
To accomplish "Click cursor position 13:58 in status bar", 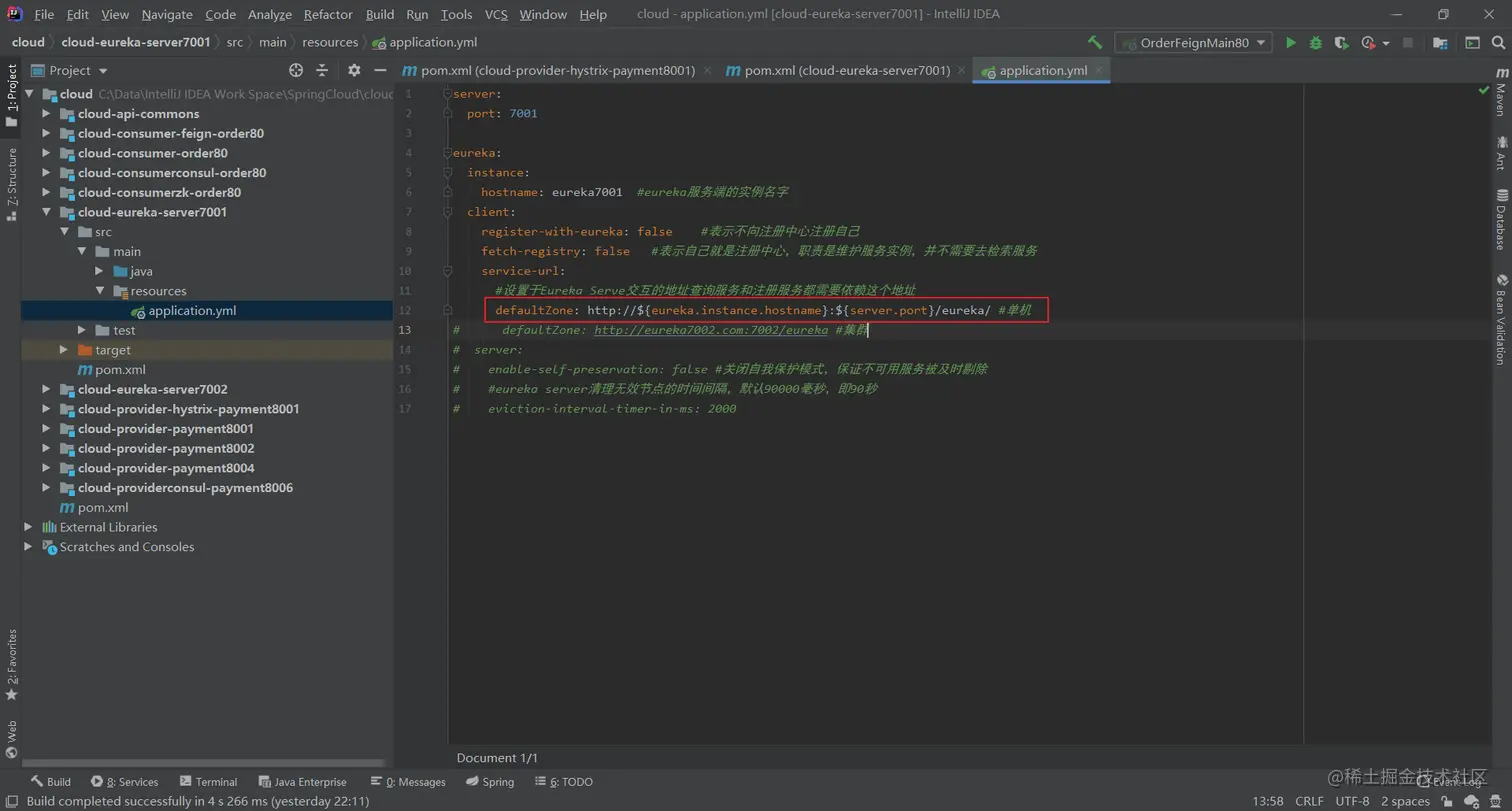I will pos(1268,801).
